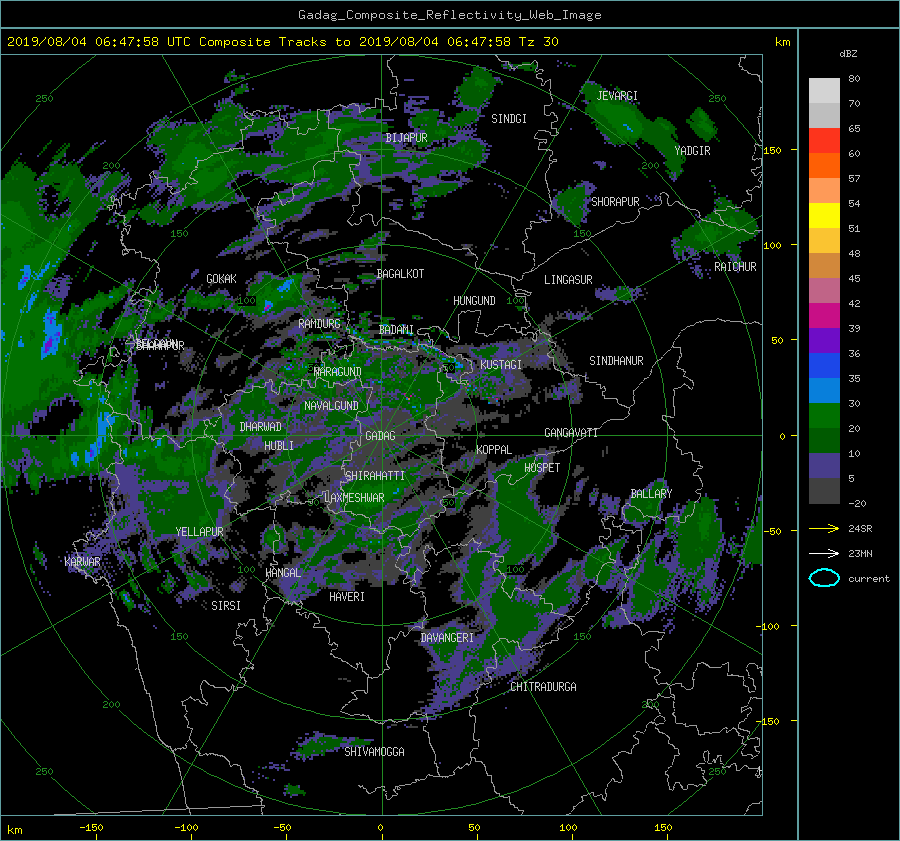The height and width of the screenshot is (841, 900).
Task: Click the SHIVAMOGGA place label
Action: 374,751
